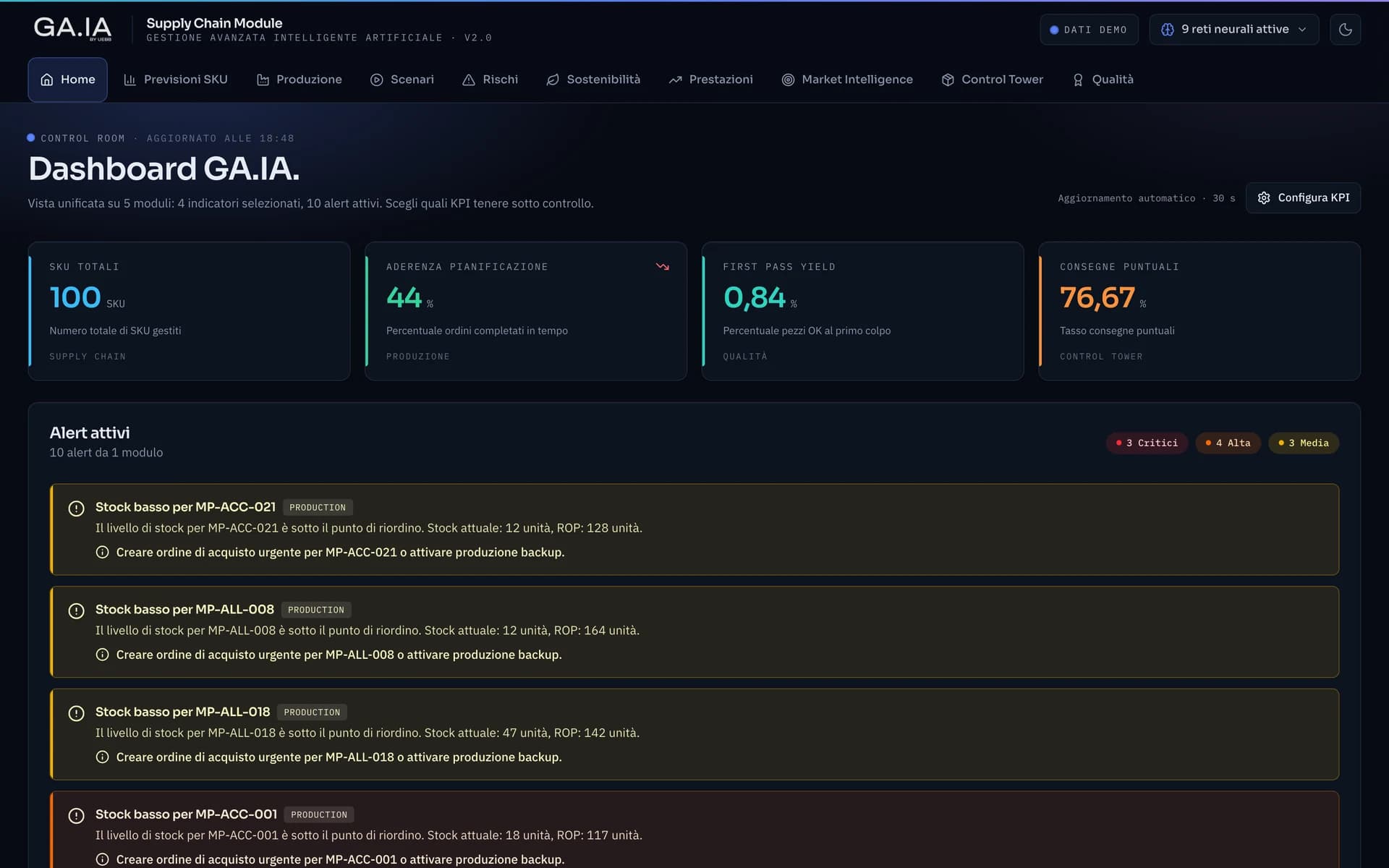The width and height of the screenshot is (1389, 868).
Task: Open the Stock basso per MP-ALL-018 title
Action: (182, 712)
